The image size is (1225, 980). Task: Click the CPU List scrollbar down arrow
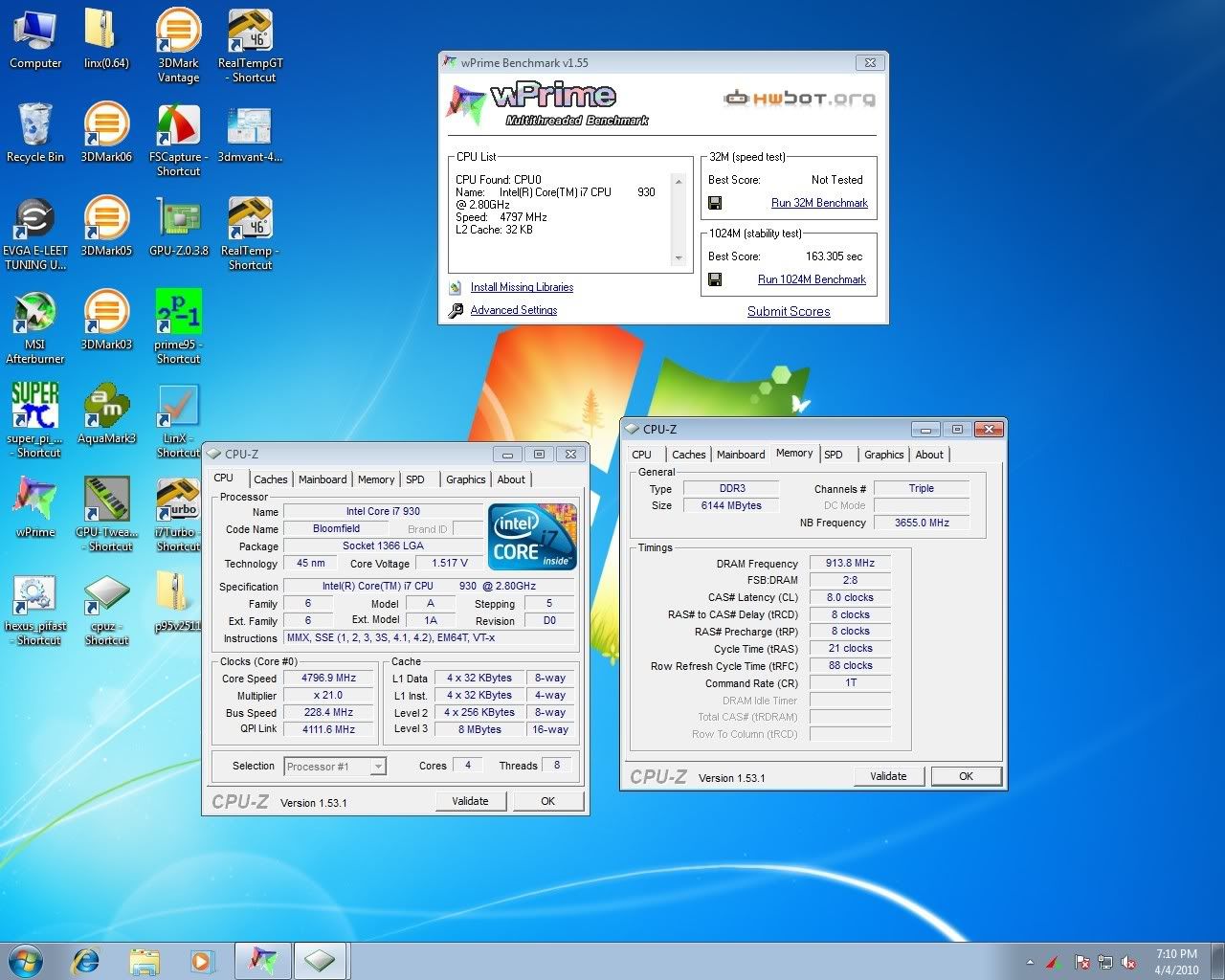[x=679, y=257]
